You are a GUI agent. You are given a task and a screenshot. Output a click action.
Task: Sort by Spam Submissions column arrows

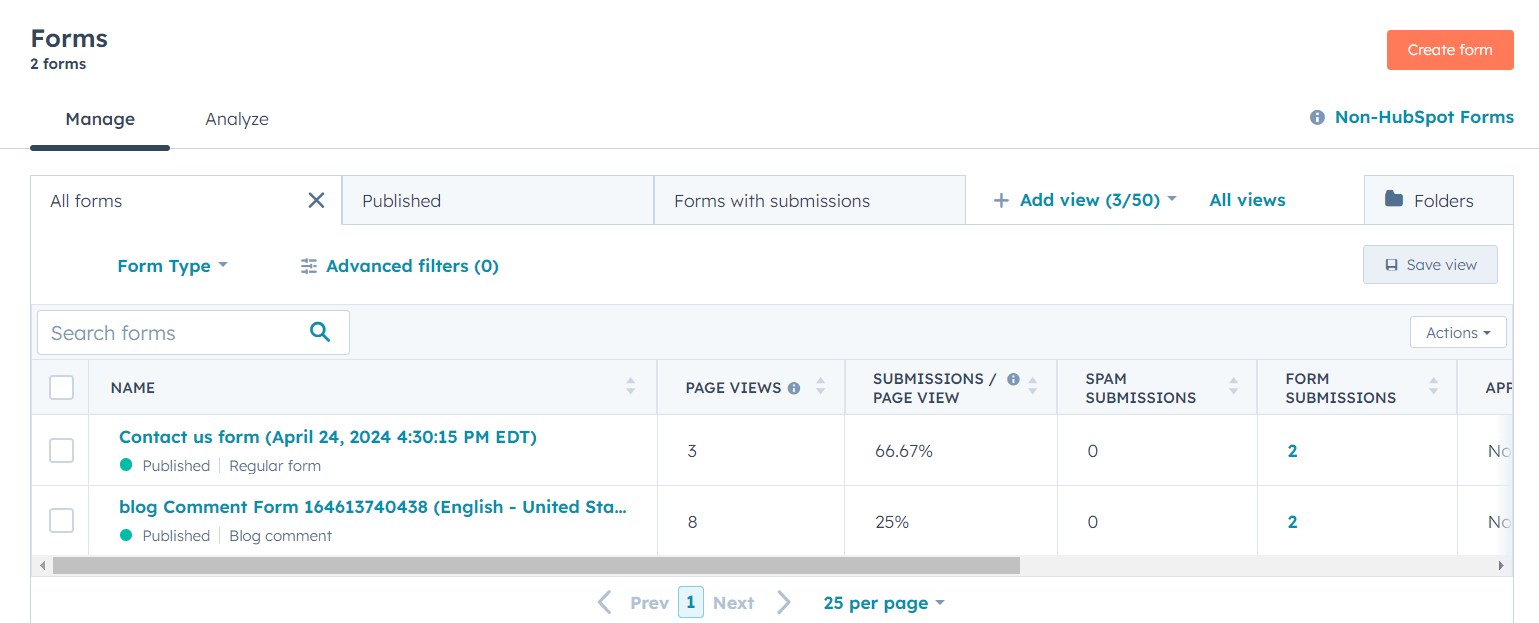[1233, 386]
